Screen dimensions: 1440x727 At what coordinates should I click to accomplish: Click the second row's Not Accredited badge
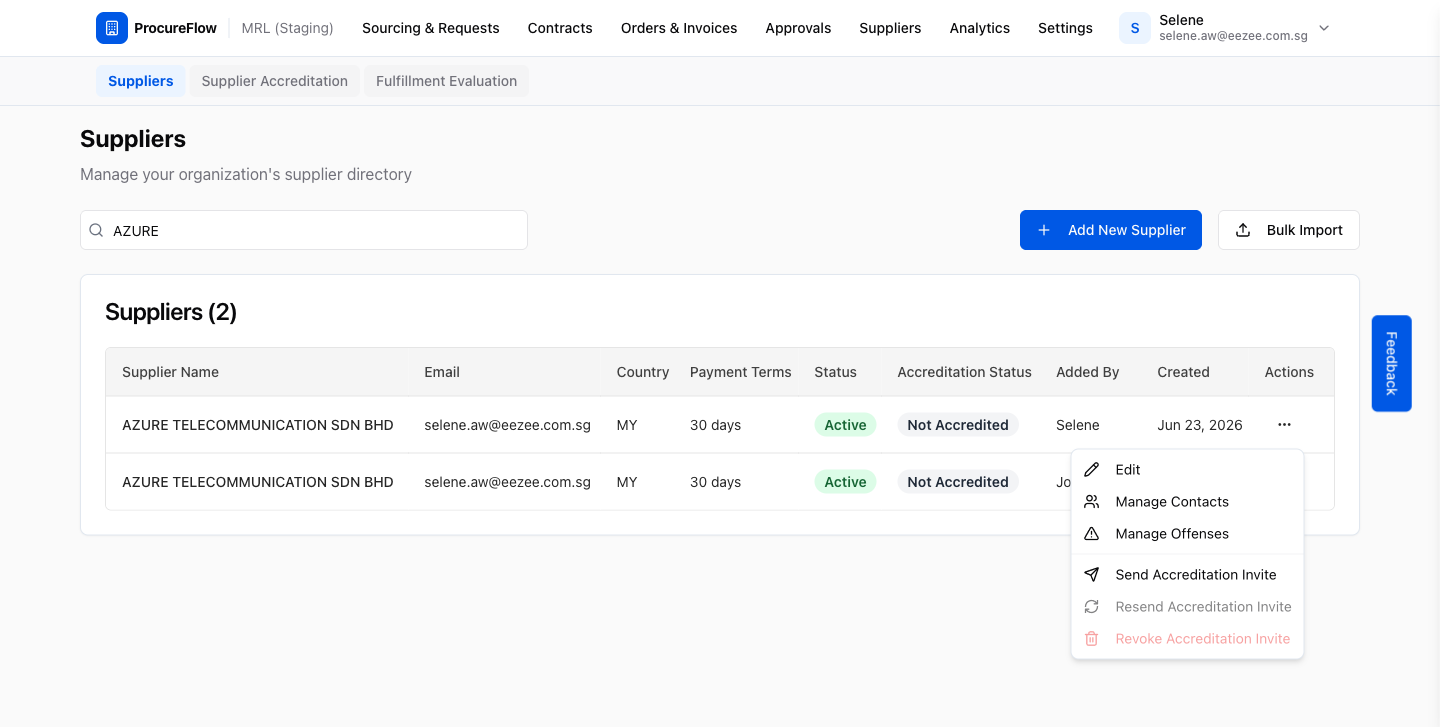click(958, 482)
